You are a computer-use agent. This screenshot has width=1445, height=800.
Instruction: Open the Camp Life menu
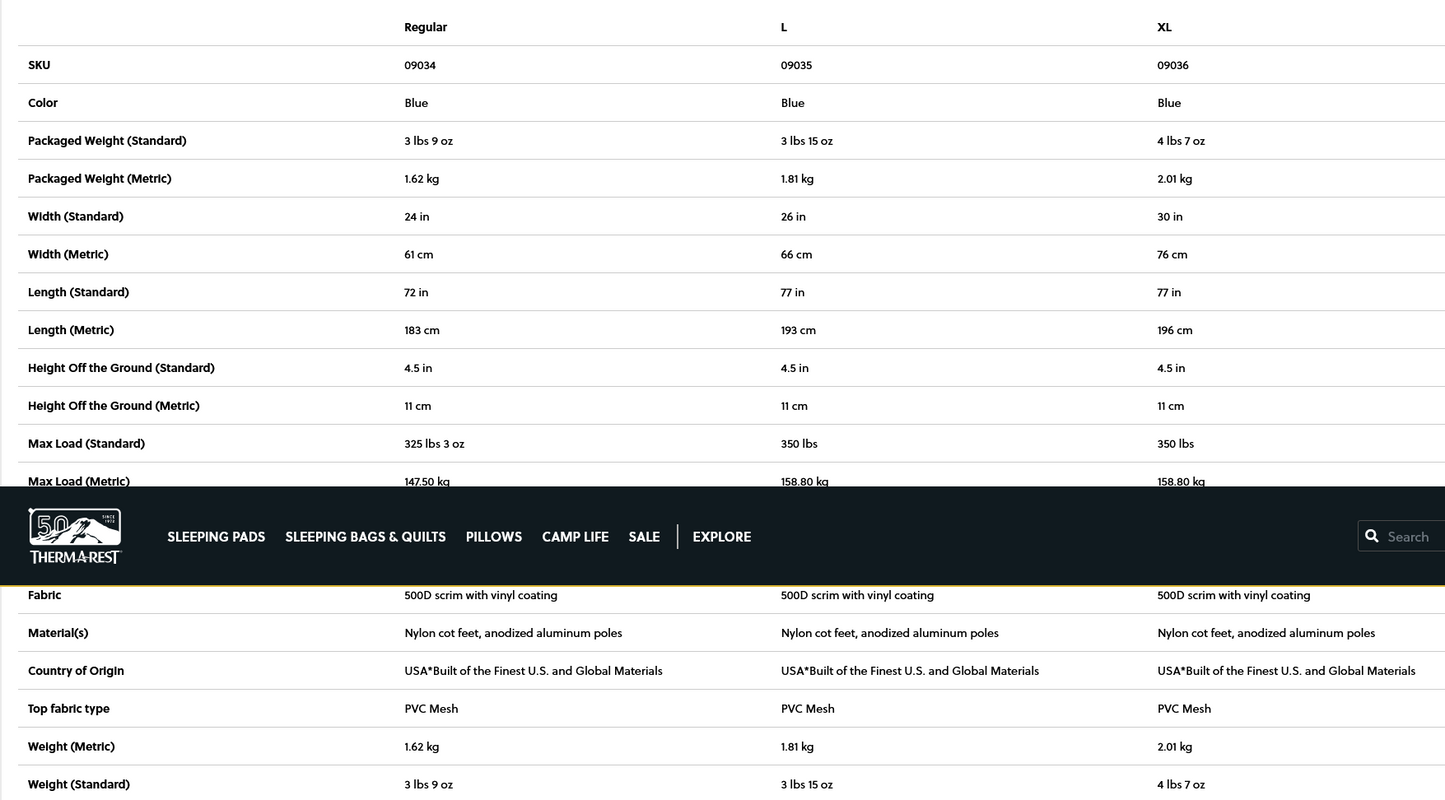pyautogui.click(x=575, y=537)
